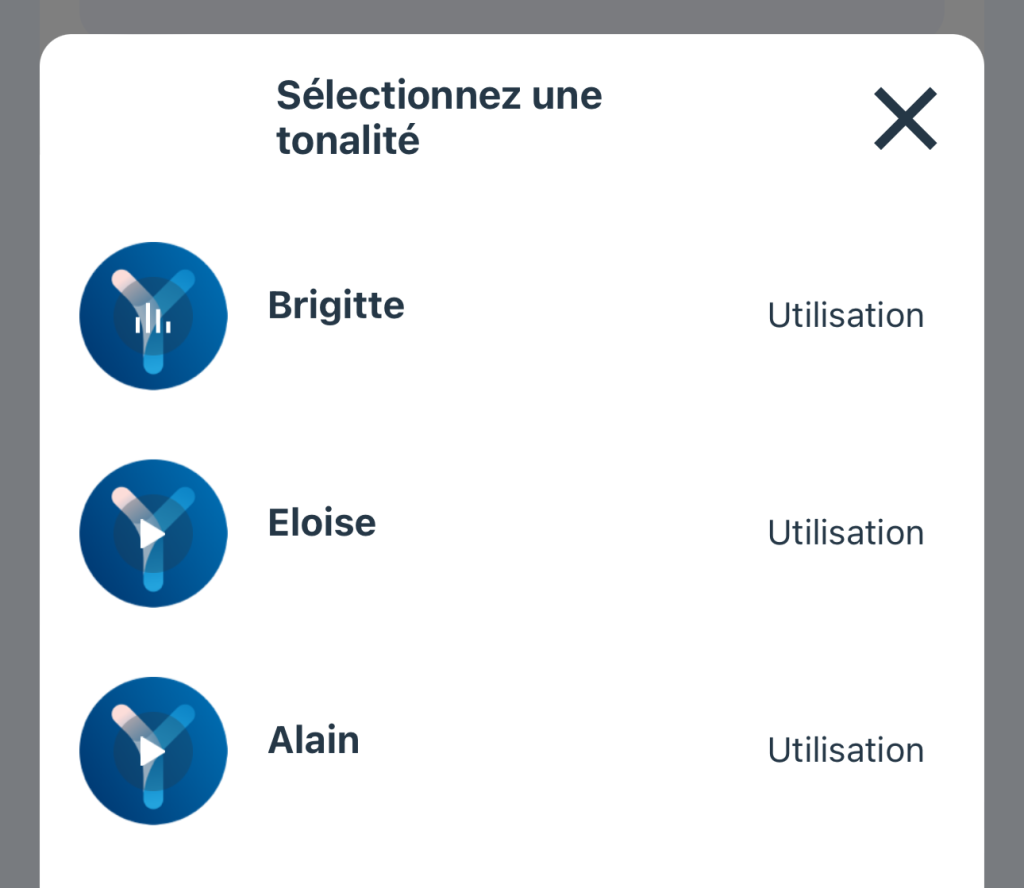
Task: Select the Eloise name label
Action: [322, 522]
